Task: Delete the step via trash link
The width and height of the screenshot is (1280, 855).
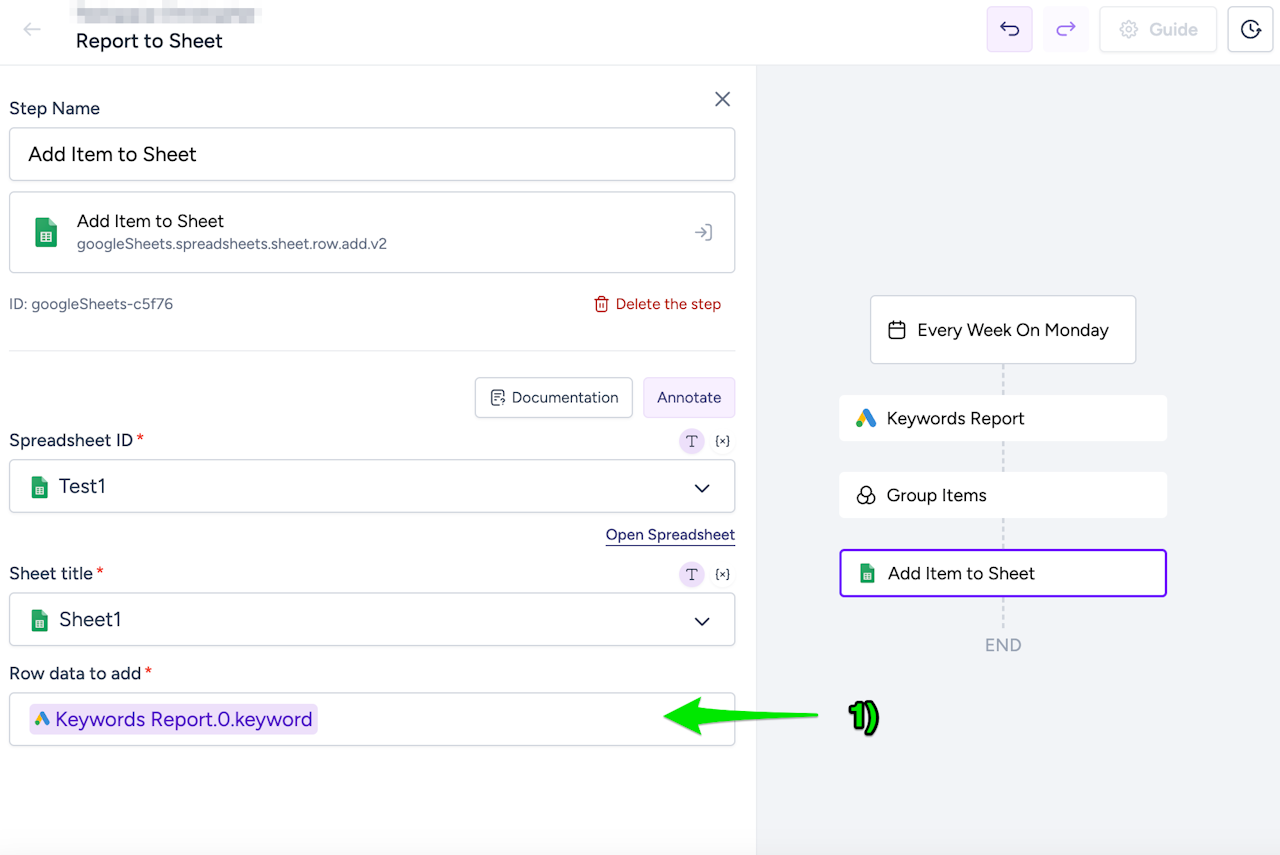Action: tap(657, 304)
